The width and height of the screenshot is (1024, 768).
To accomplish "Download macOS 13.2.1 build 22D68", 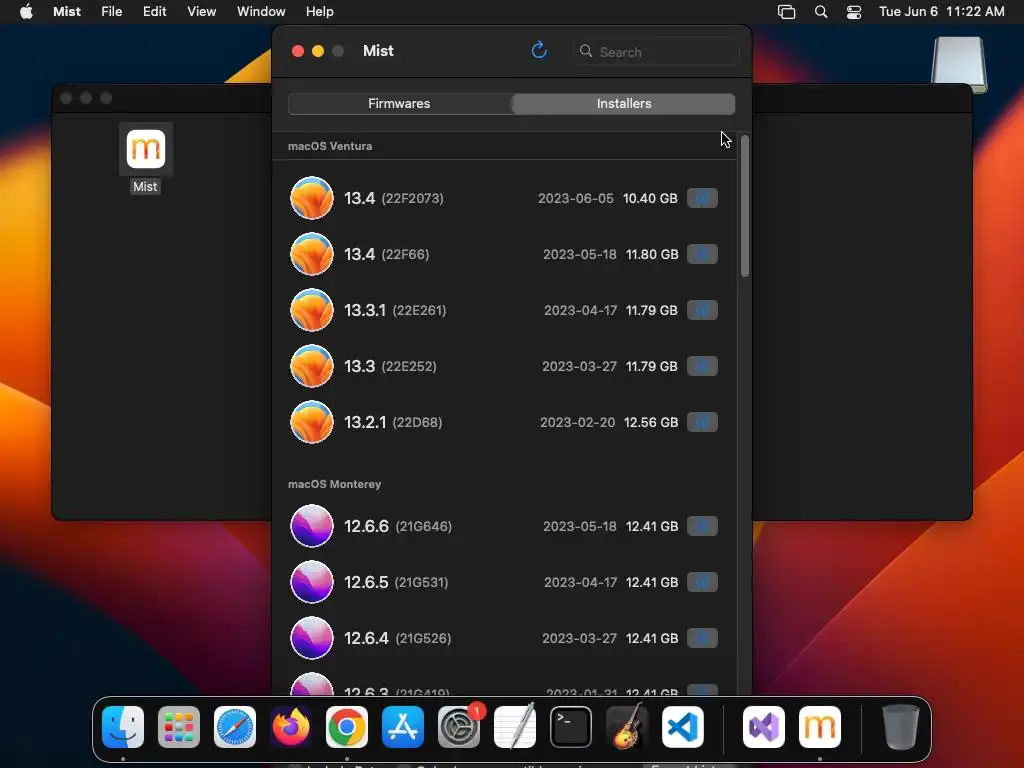I will pyautogui.click(x=702, y=422).
